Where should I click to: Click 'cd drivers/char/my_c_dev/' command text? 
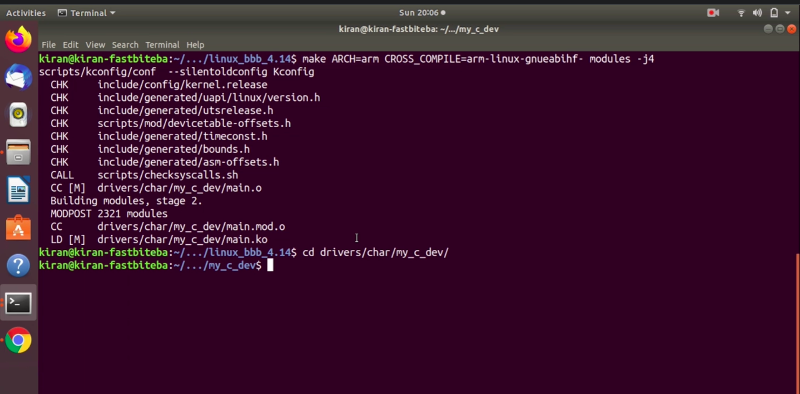click(375, 252)
